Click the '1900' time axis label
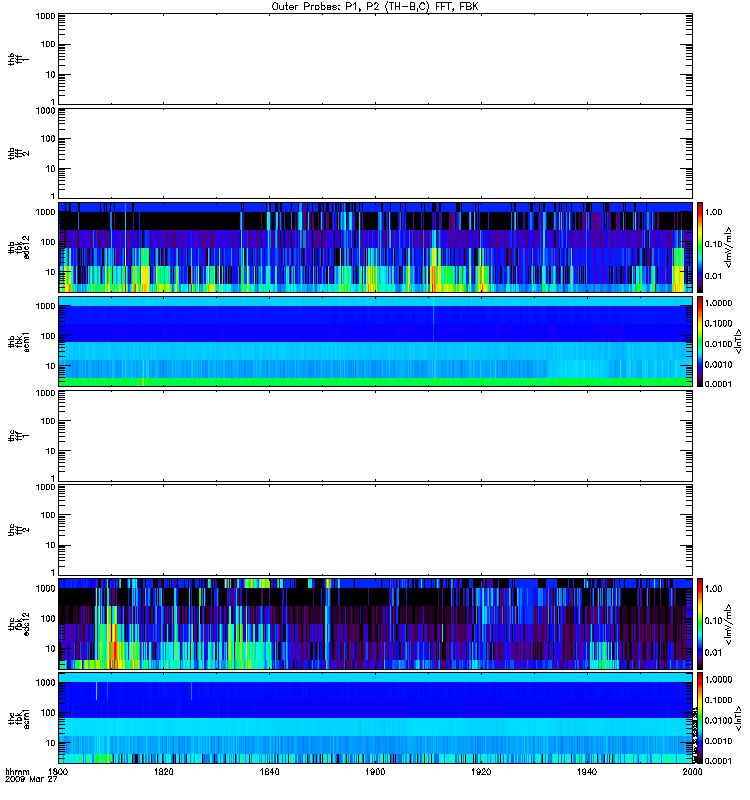Screen dimensions: 750x800 click(375, 771)
